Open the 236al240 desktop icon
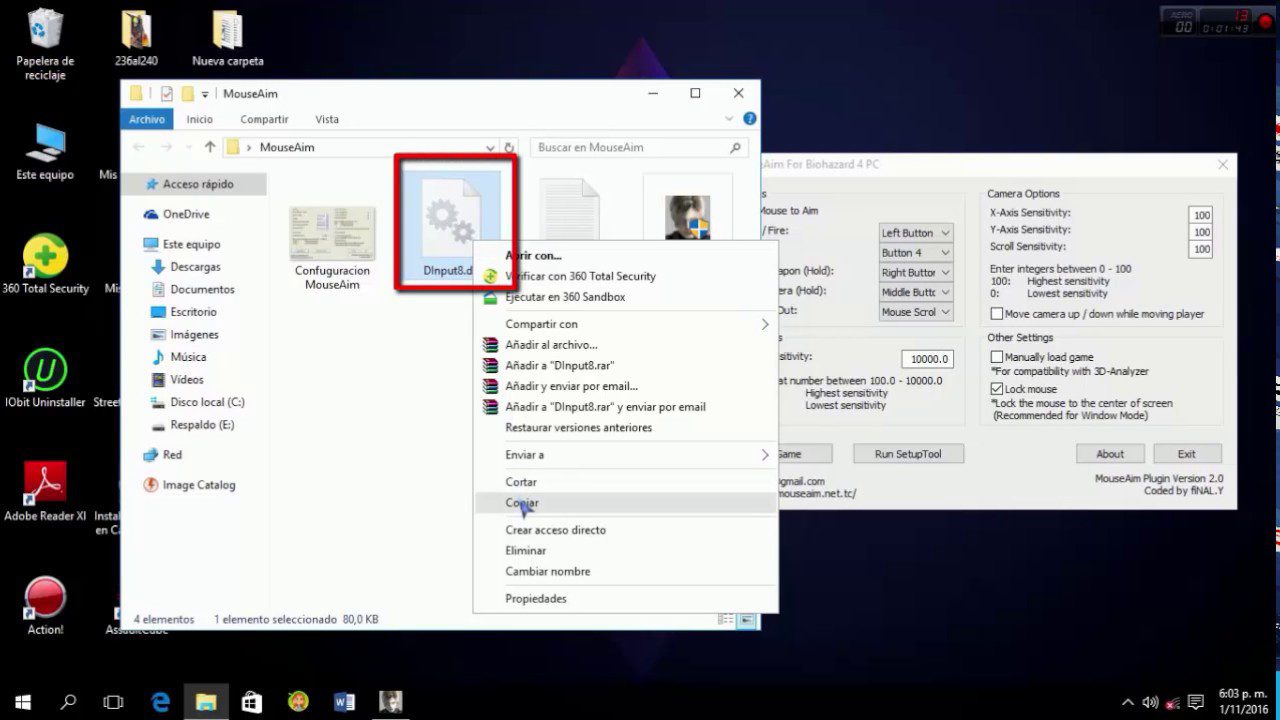 (136, 40)
